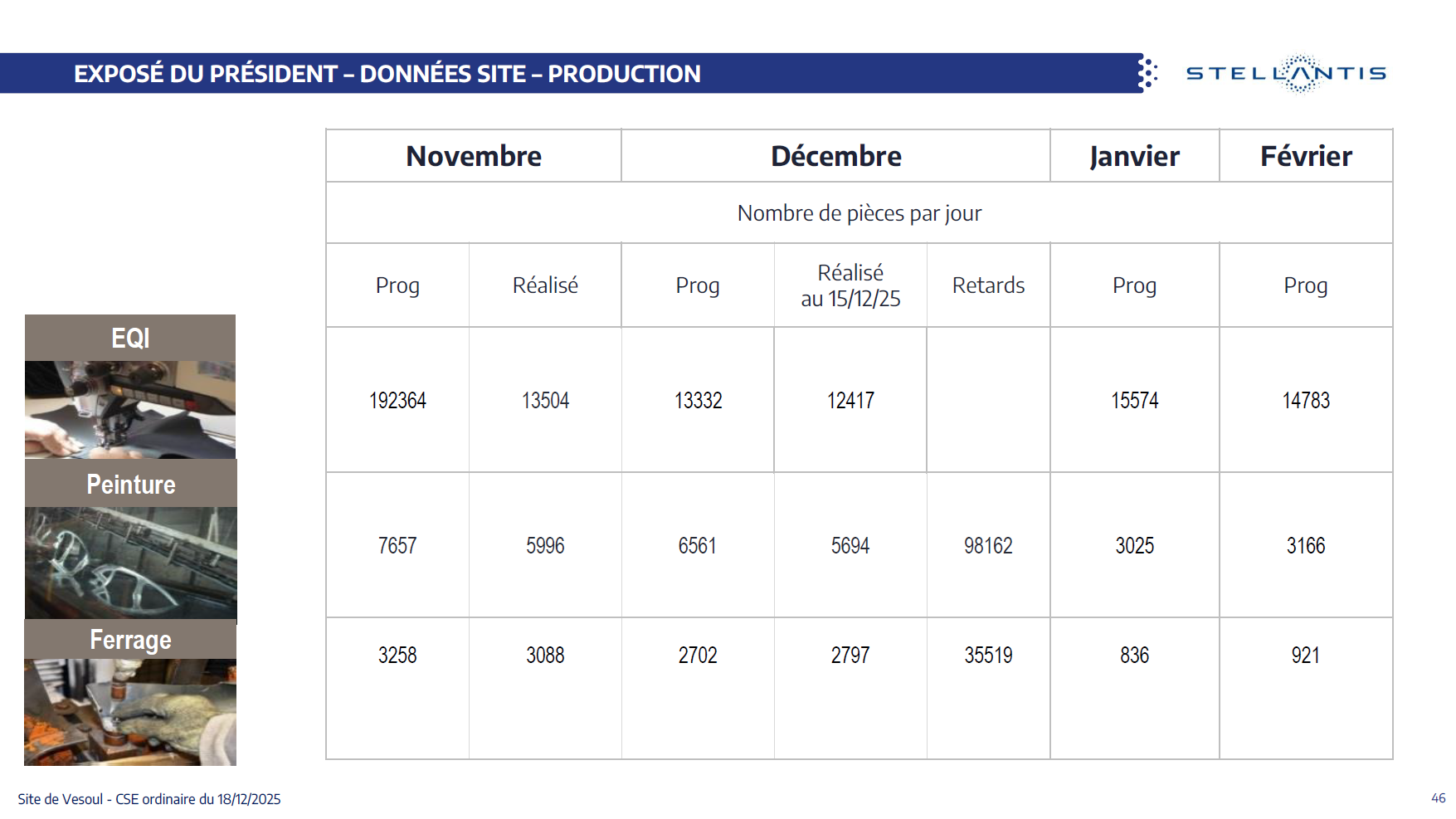Click the footer text Site de Vesoul
This screenshot has height=819, width=1456.
tap(149, 799)
